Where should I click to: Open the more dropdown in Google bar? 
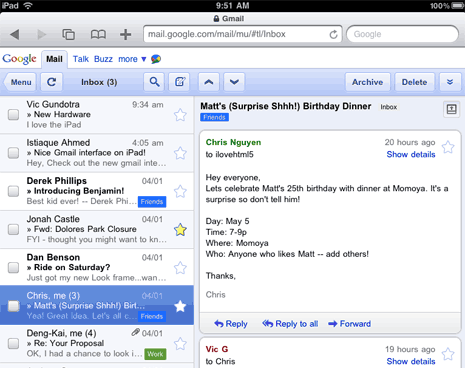pos(132,59)
